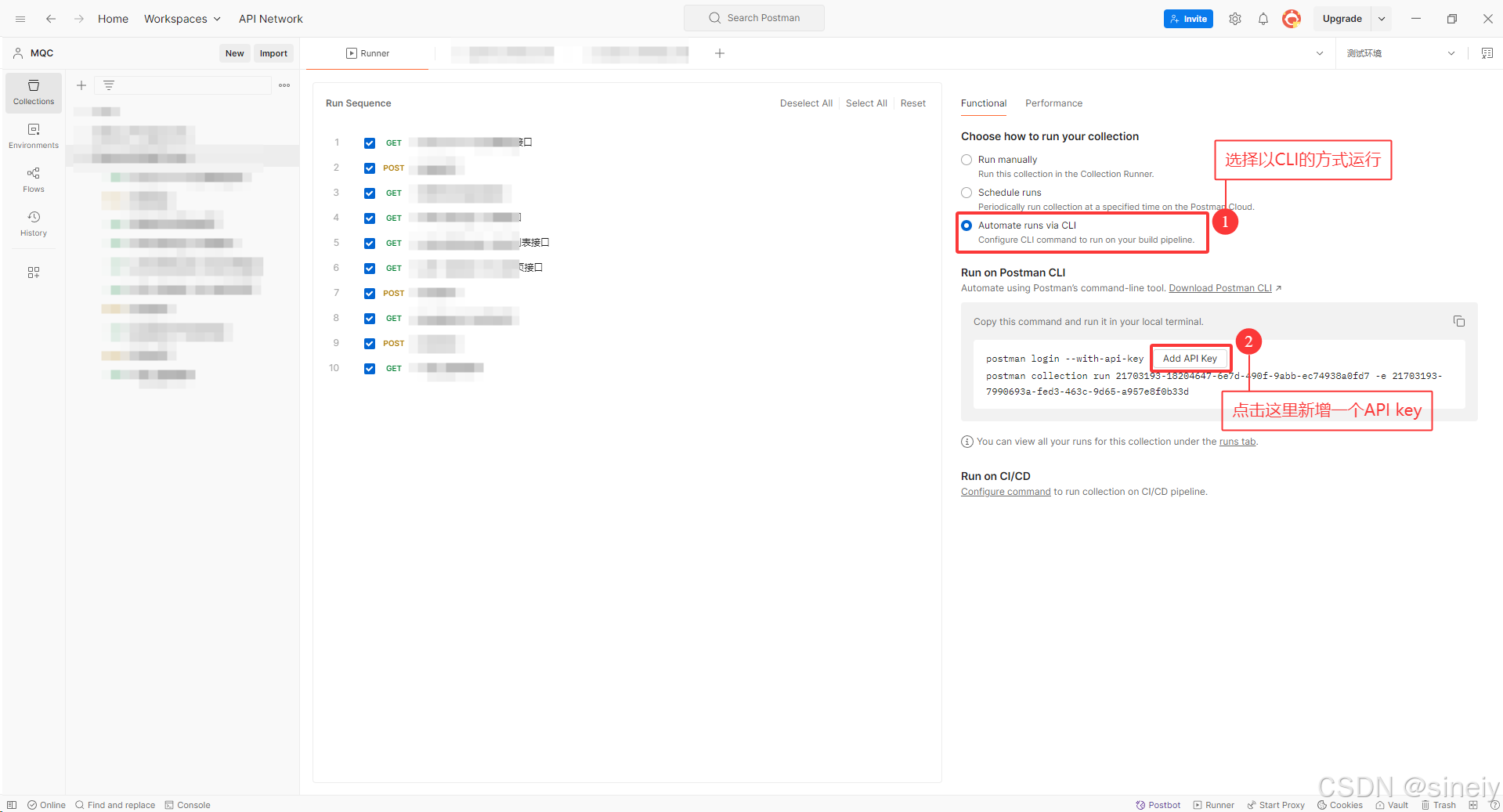The image size is (1503, 812).
Task: Open the settings gear icon
Action: pyautogui.click(x=1235, y=19)
